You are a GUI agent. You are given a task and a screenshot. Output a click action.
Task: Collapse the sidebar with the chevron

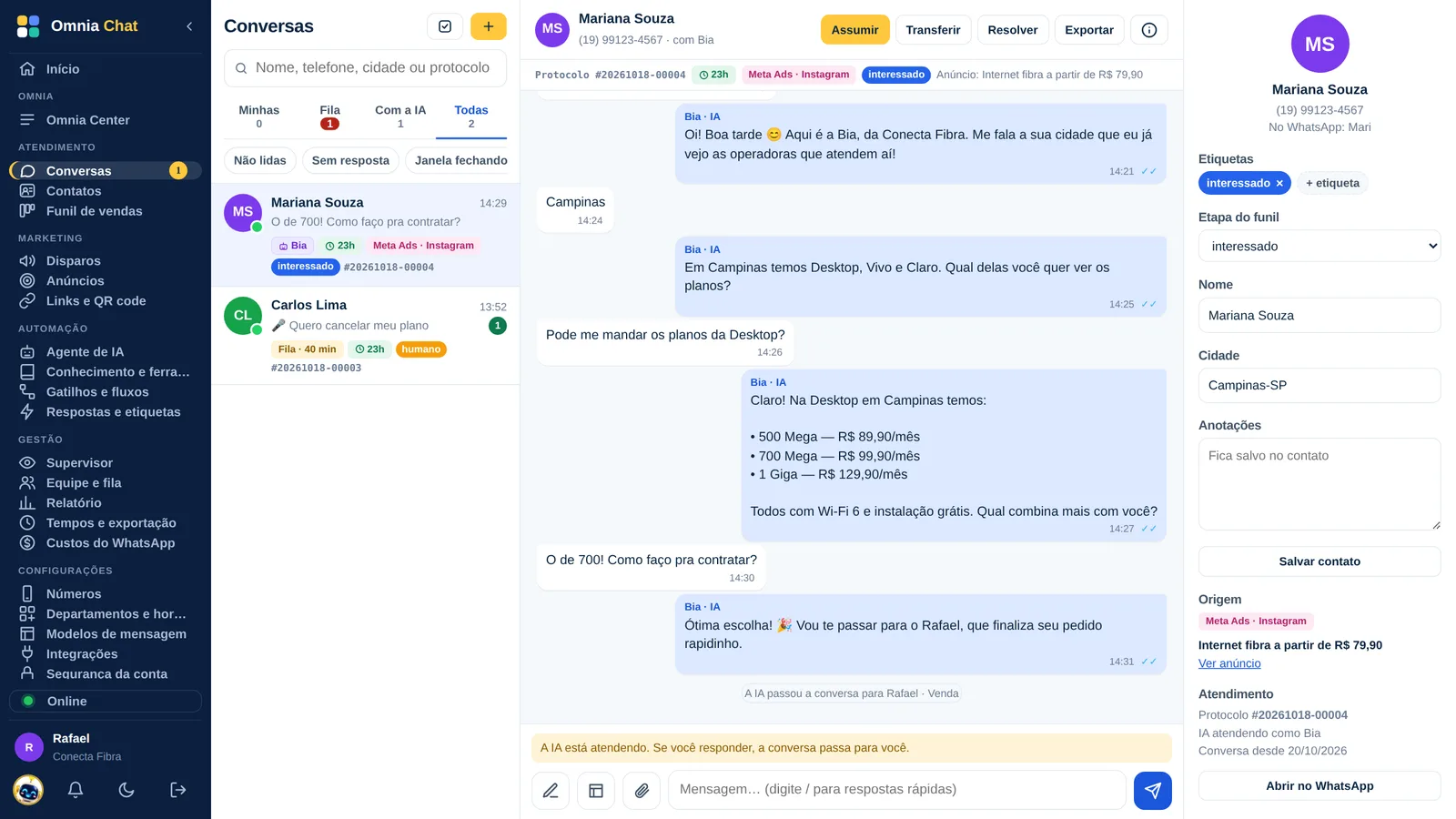click(189, 26)
